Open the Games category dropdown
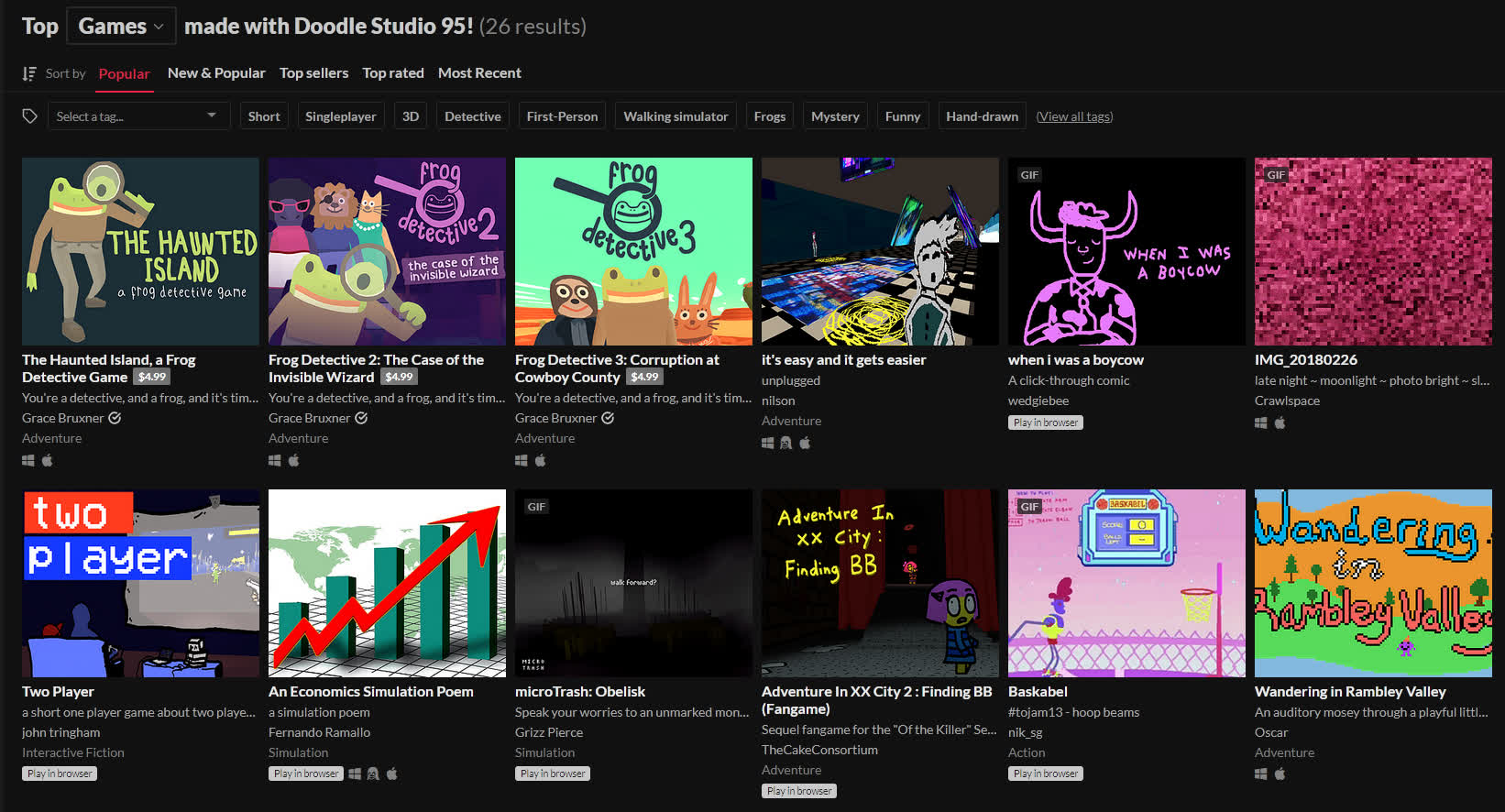The height and width of the screenshot is (812, 1505). point(121,27)
